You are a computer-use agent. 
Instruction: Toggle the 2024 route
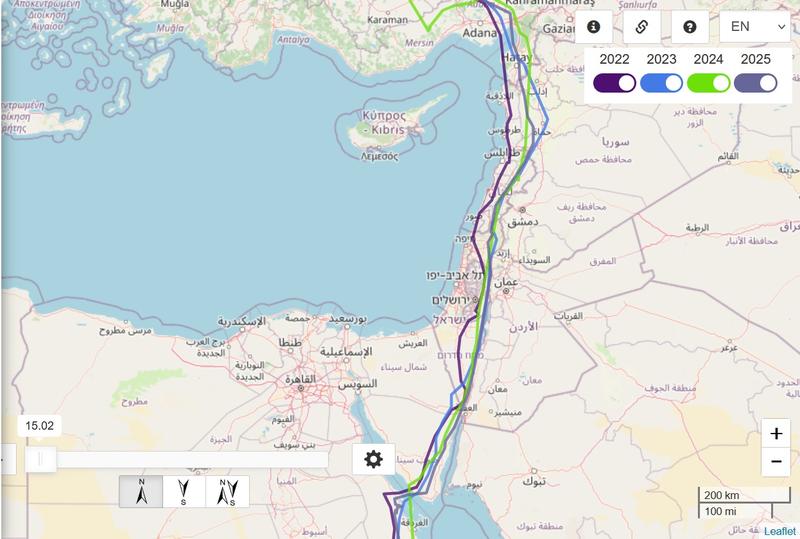coord(708,83)
